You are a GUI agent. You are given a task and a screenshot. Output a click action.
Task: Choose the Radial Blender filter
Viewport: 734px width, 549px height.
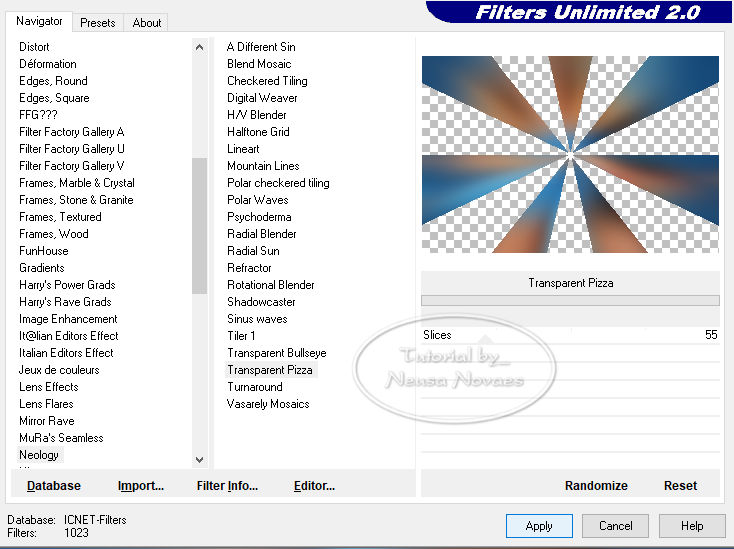(x=262, y=234)
